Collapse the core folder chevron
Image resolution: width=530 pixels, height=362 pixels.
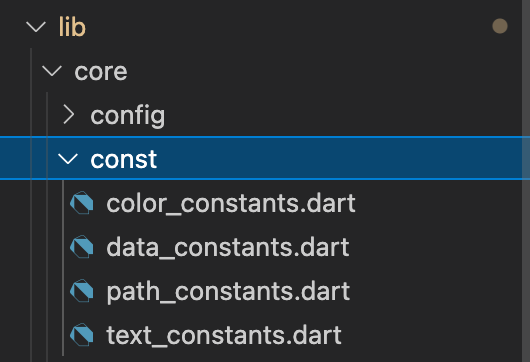[x=52, y=71]
